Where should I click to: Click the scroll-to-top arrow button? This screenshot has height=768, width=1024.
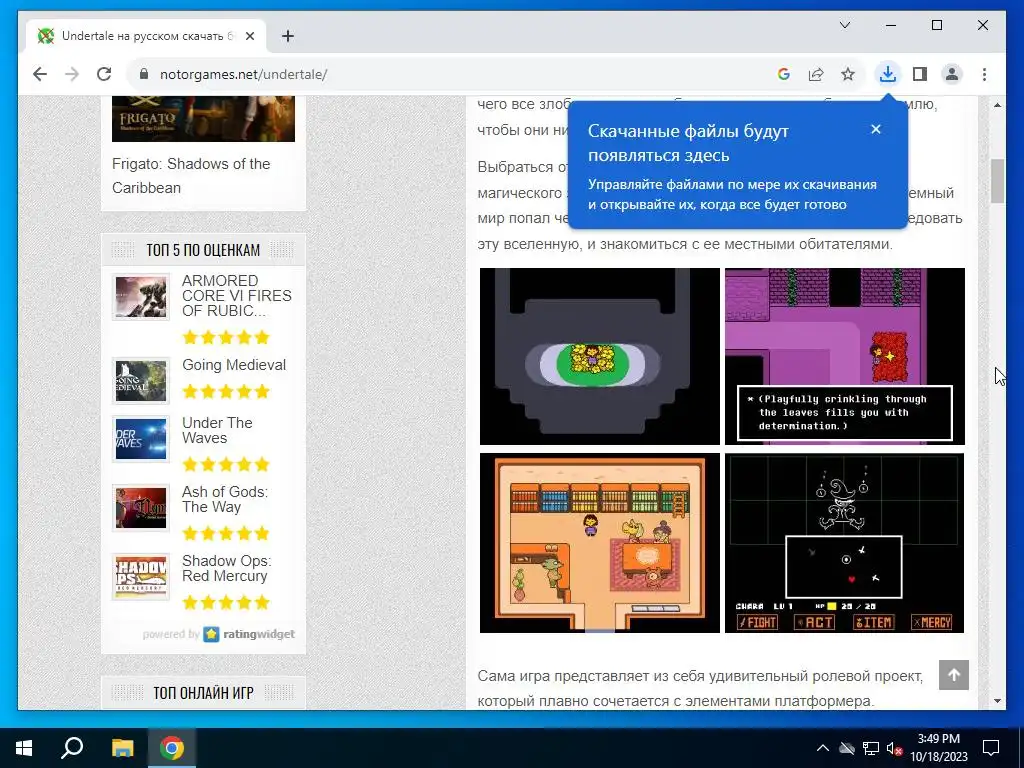click(953, 675)
